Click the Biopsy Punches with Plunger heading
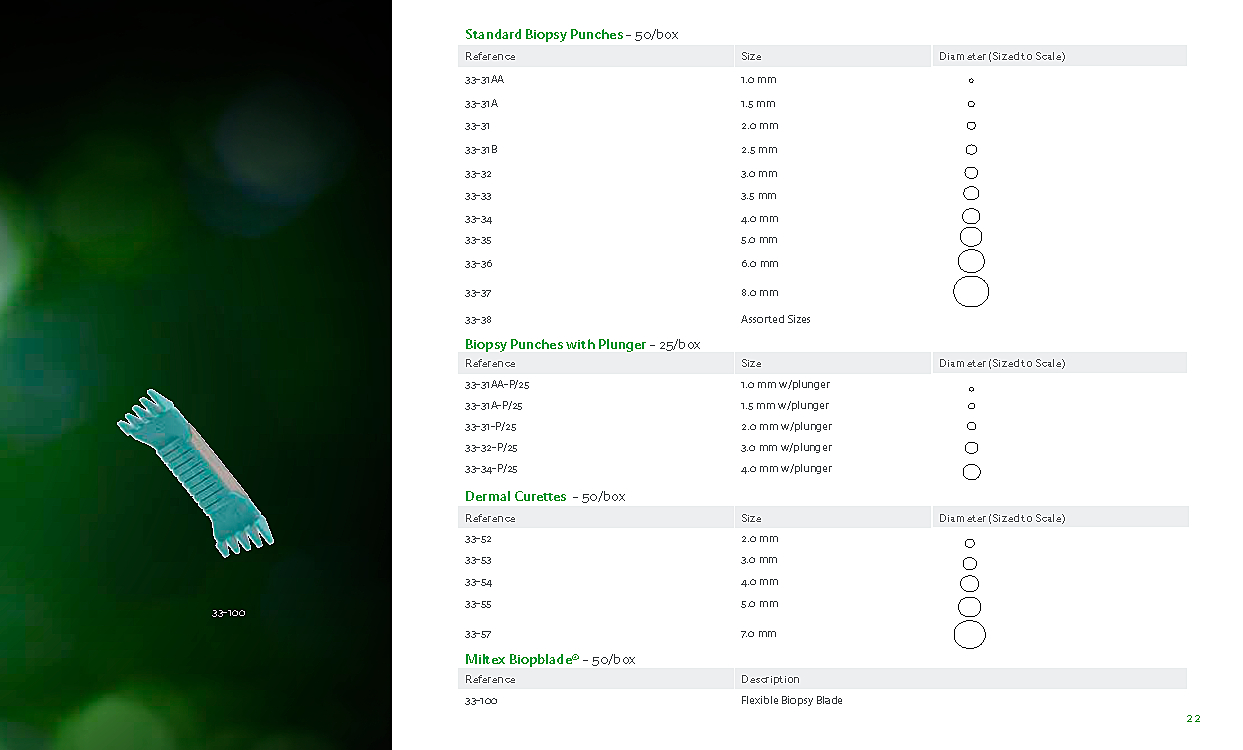1243x750 pixels. coord(555,345)
